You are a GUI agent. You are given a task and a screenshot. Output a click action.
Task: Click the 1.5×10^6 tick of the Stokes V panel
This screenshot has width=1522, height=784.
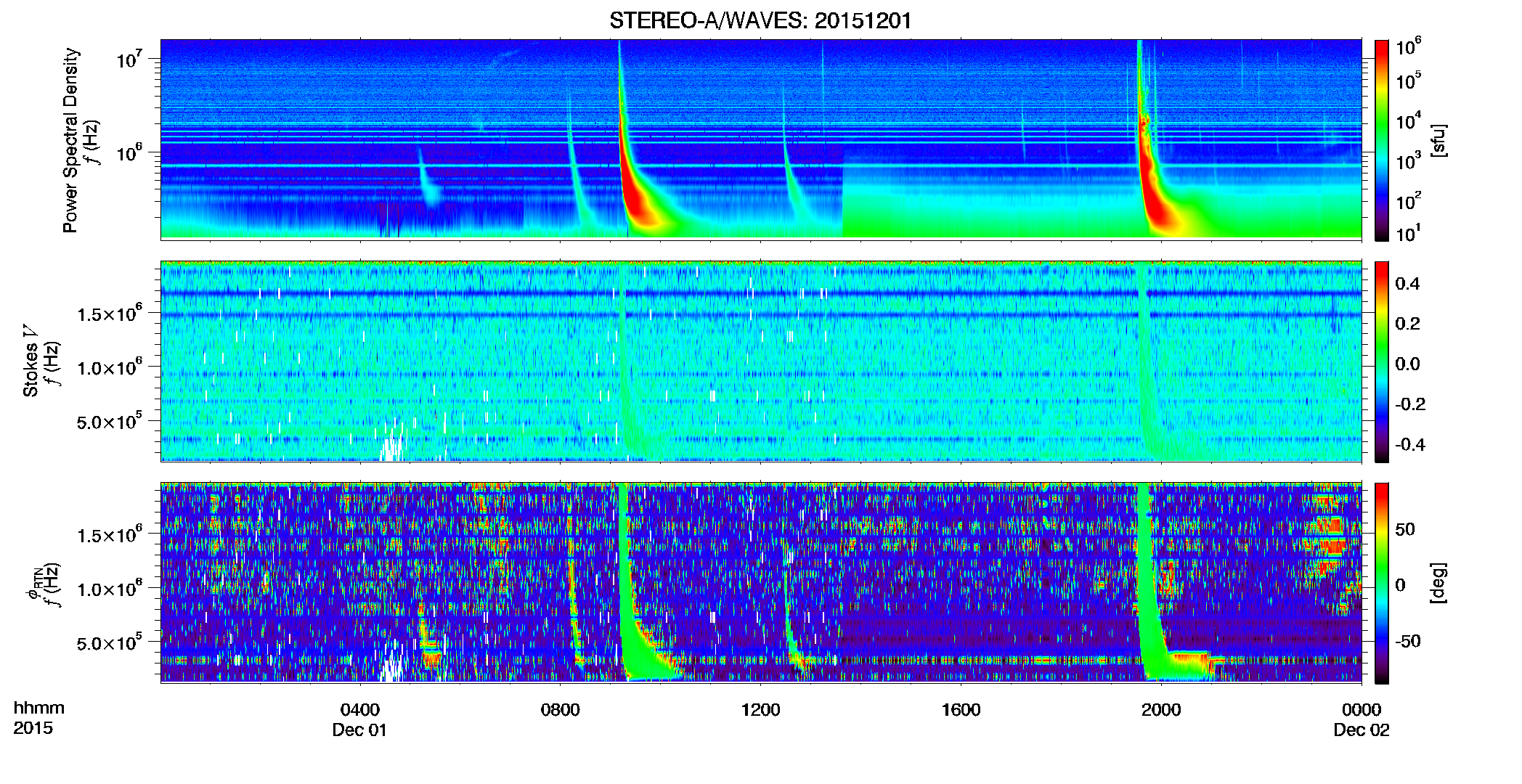110,313
